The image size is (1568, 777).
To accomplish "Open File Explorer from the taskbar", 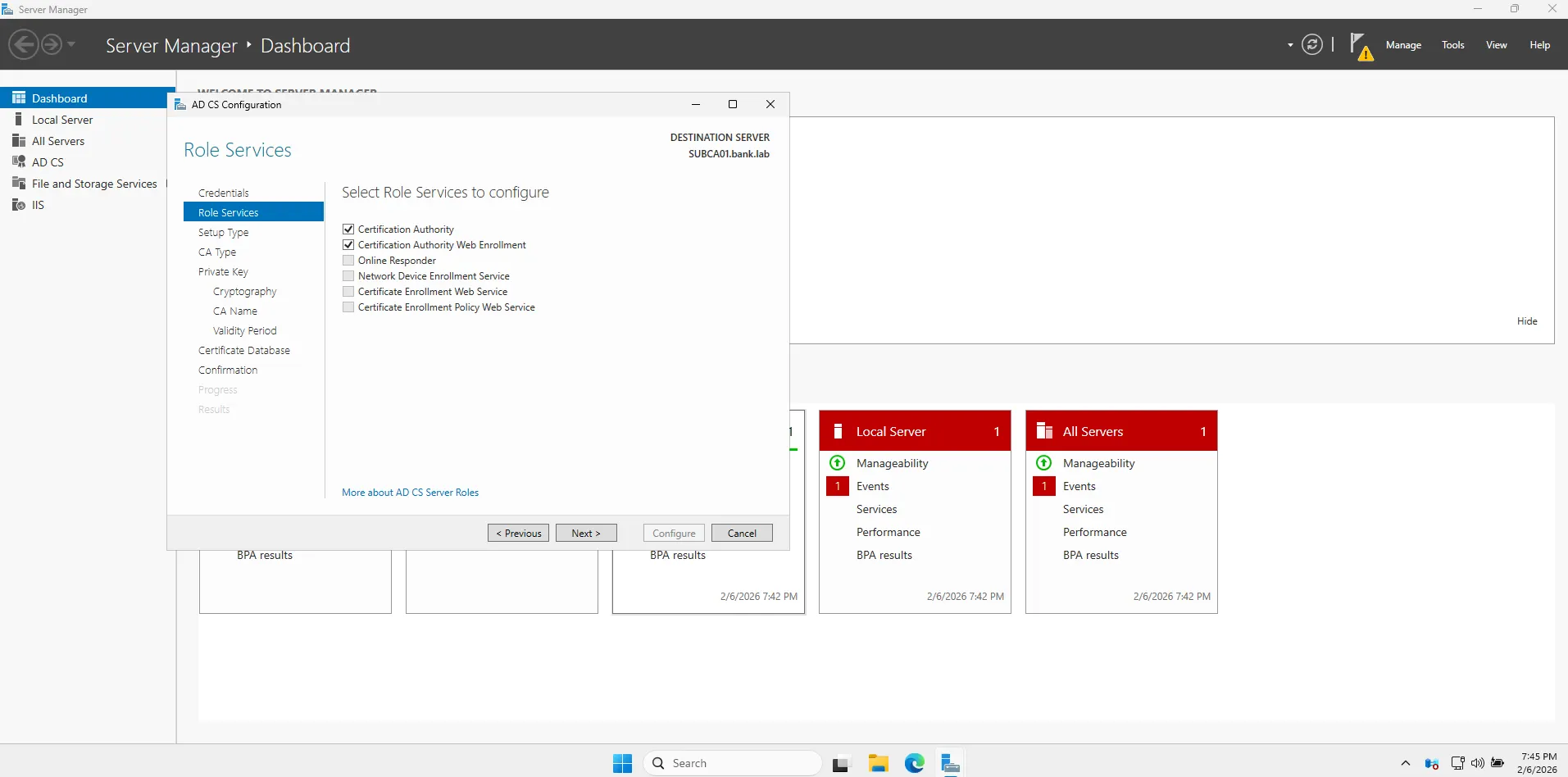I will click(x=878, y=762).
